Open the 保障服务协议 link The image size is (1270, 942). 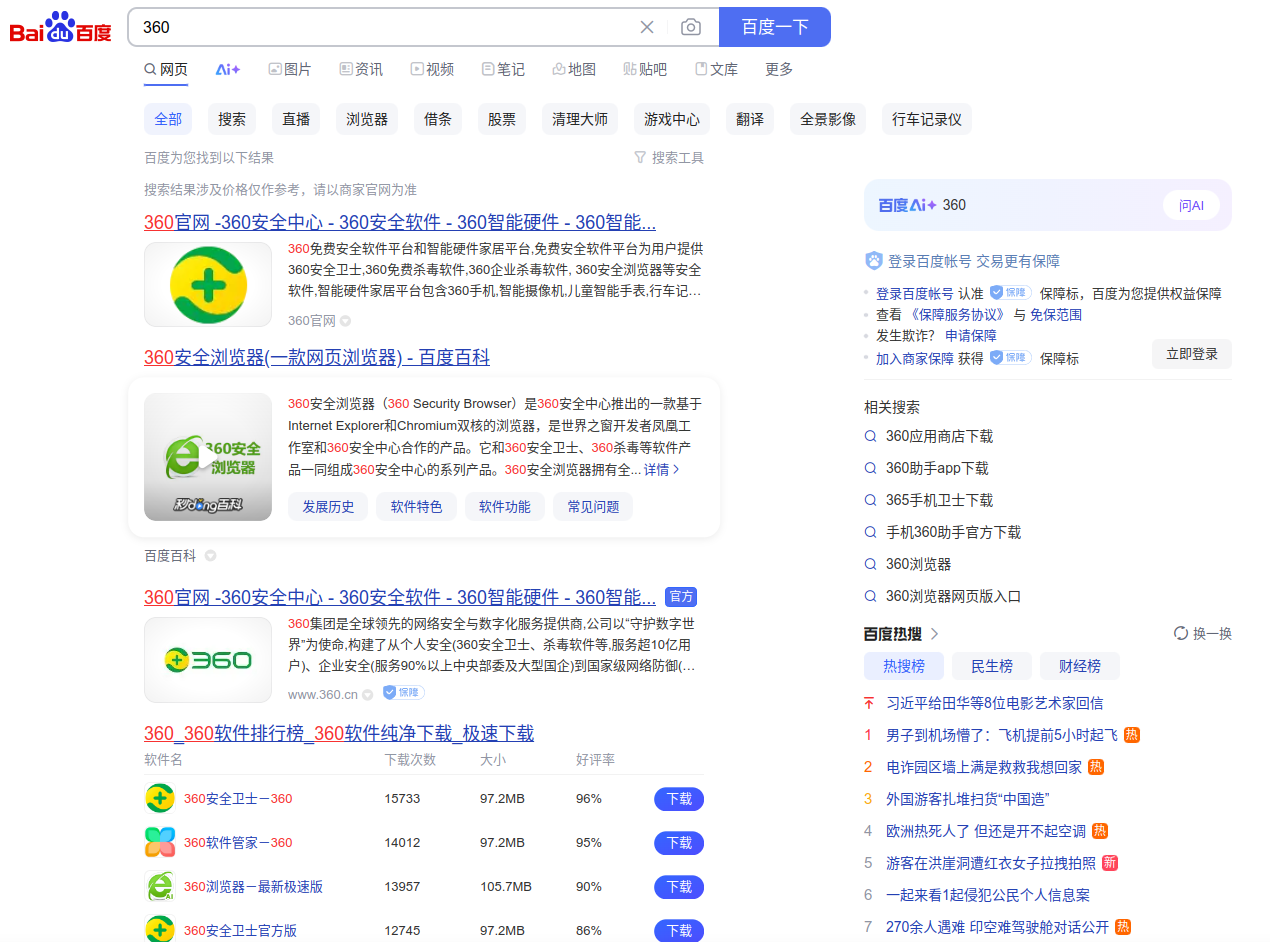959,314
